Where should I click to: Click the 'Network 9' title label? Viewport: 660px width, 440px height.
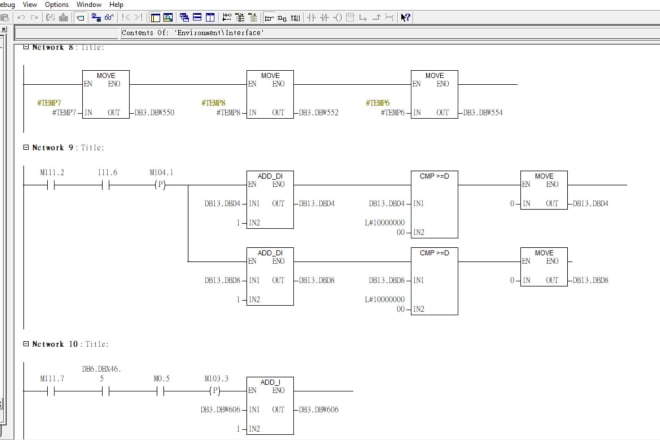pos(53,147)
